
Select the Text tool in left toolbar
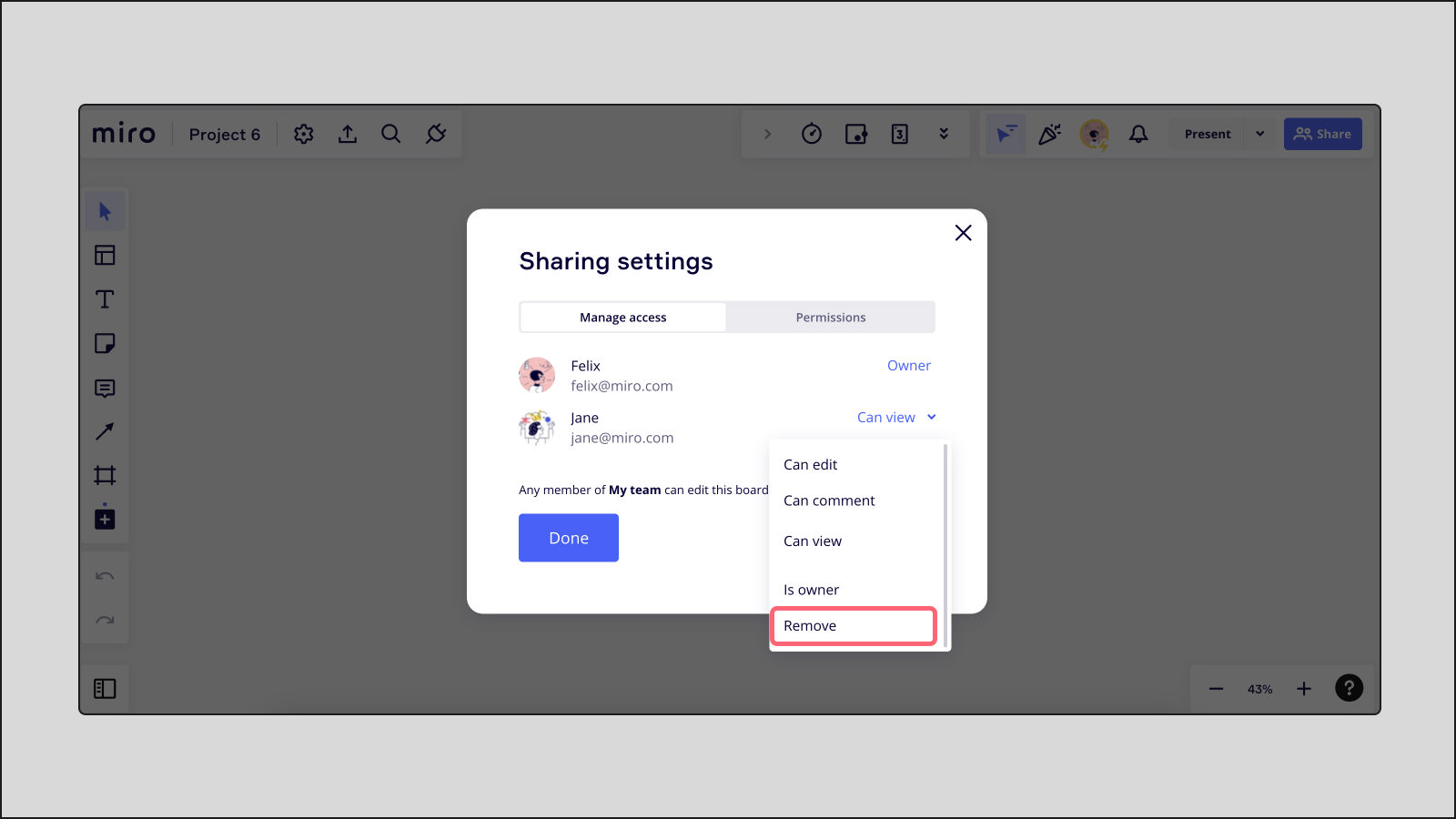click(105, 299)
